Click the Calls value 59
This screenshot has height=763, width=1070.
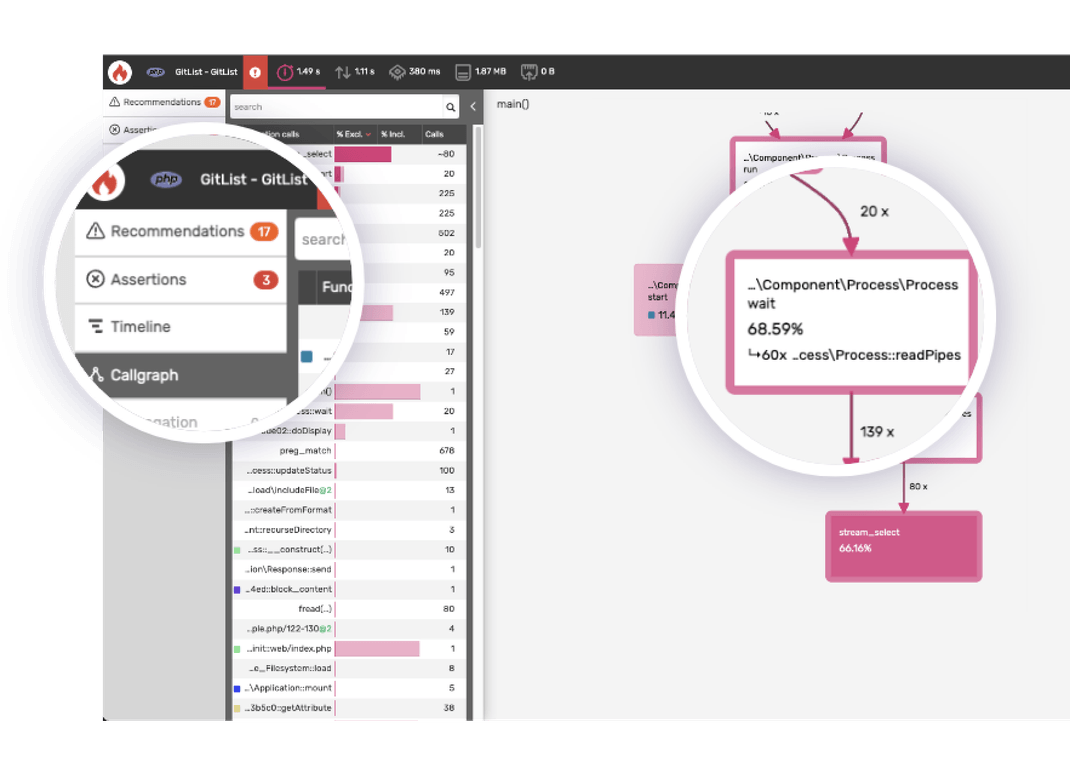coord(449,332)
